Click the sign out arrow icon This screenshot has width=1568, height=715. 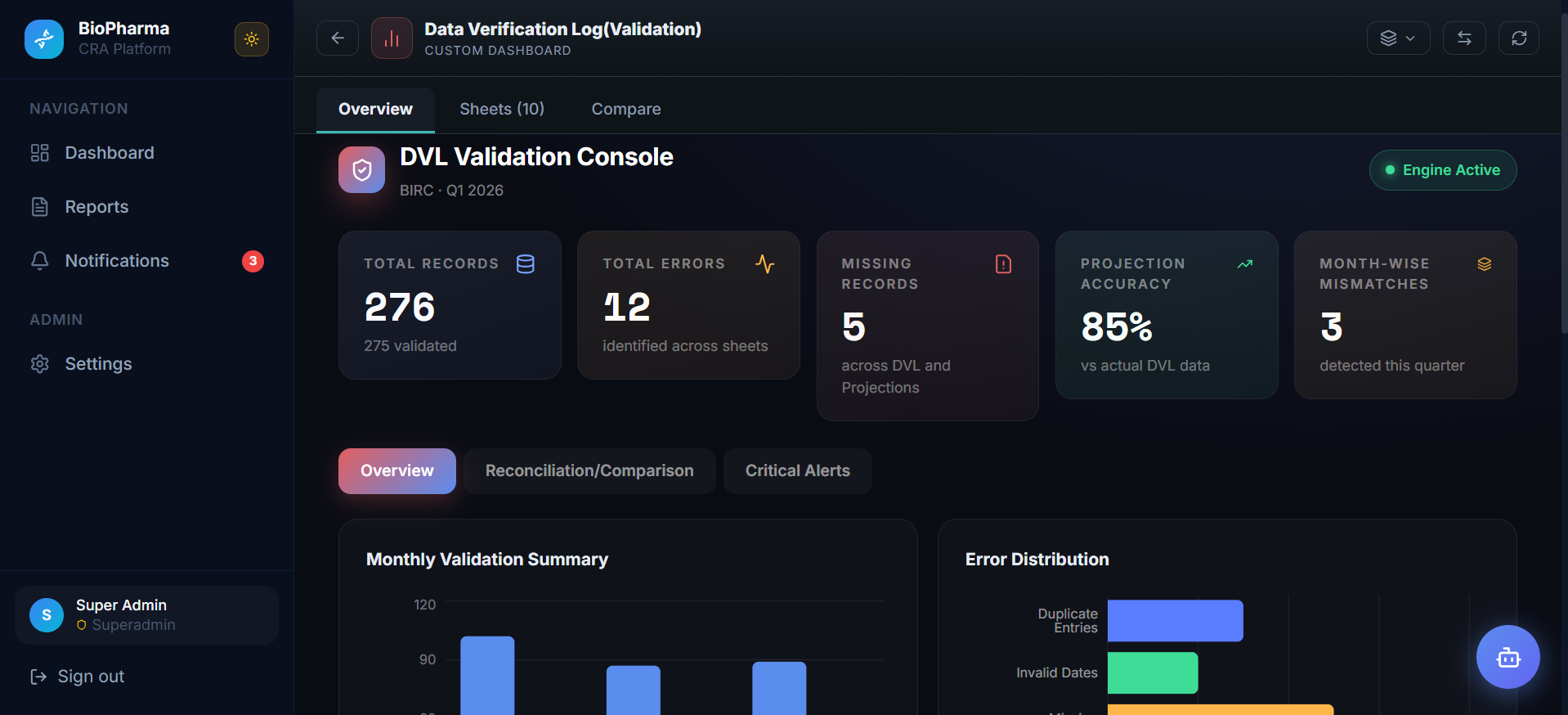point(38,677)
